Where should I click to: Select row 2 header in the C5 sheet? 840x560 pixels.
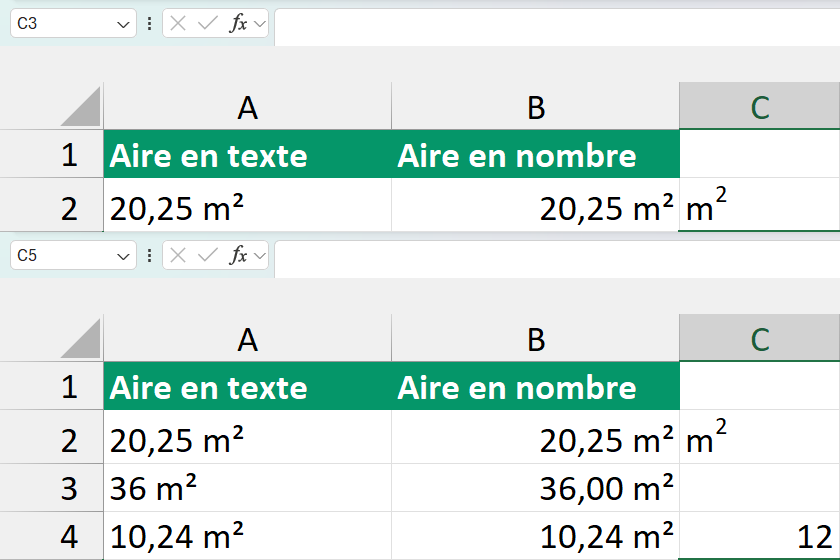click(x=51, y=437)
